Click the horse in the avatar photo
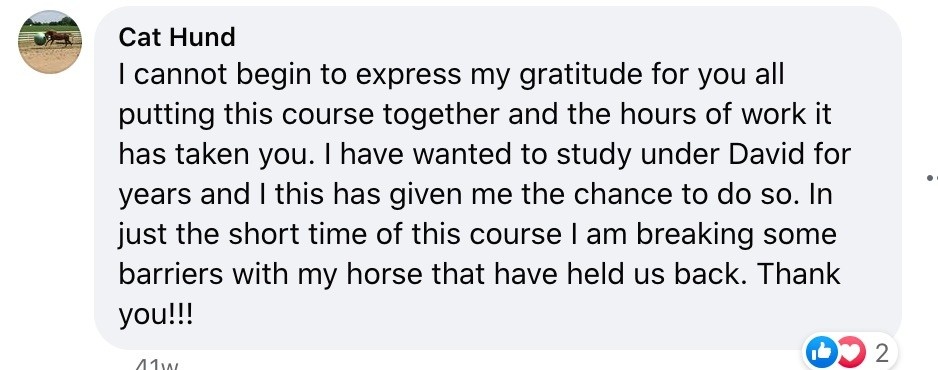 tap(59, 38)
